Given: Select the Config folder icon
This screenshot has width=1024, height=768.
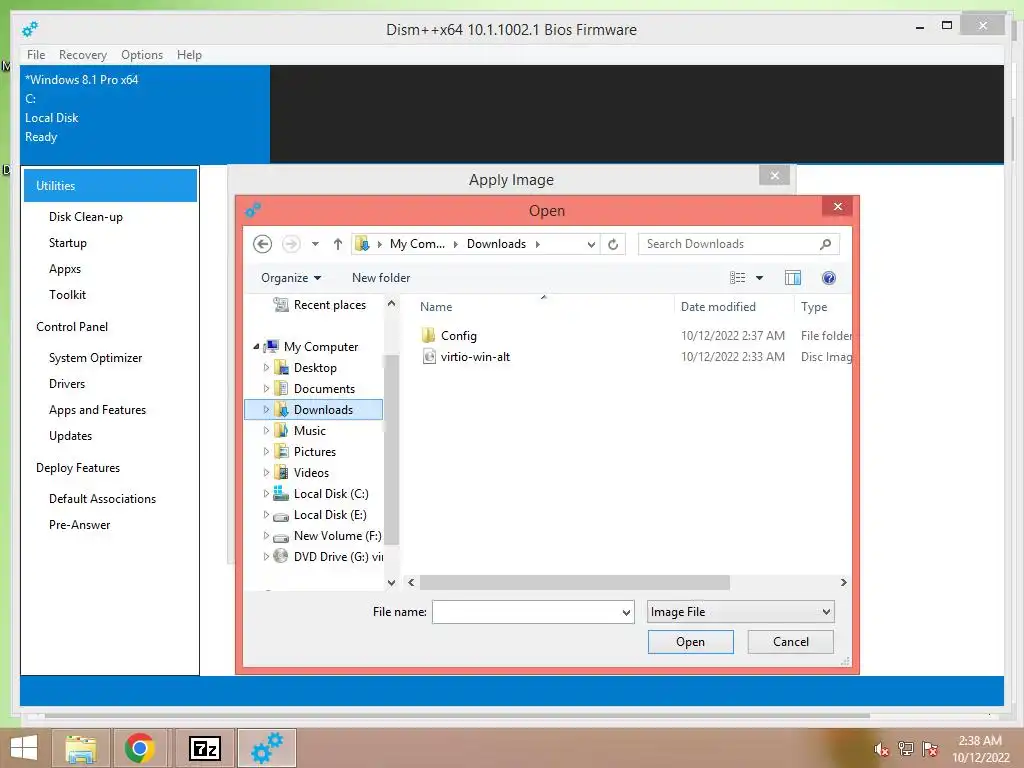Looking at the screenshot, I should tap(428, 336).
